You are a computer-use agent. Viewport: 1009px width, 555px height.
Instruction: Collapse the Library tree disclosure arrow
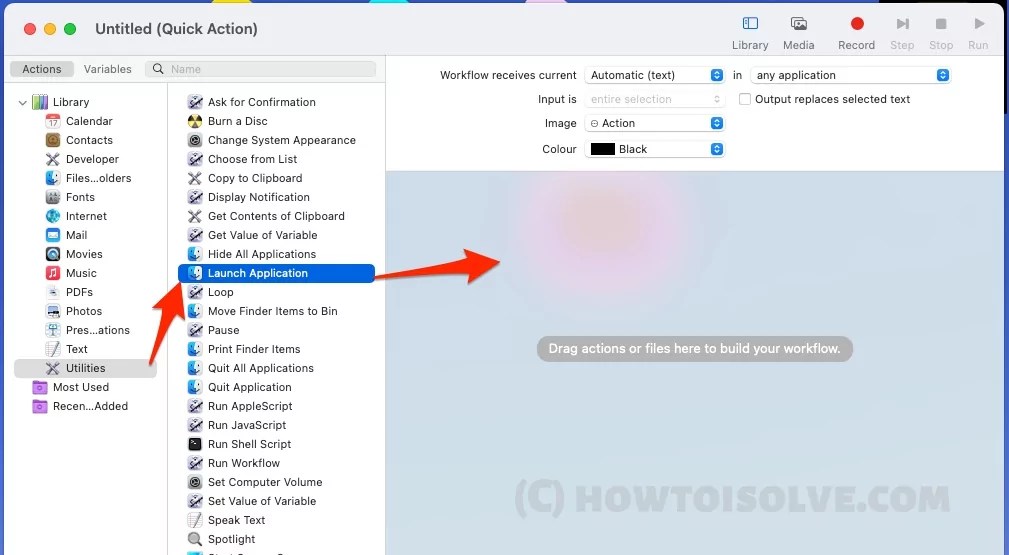(23, 102)
